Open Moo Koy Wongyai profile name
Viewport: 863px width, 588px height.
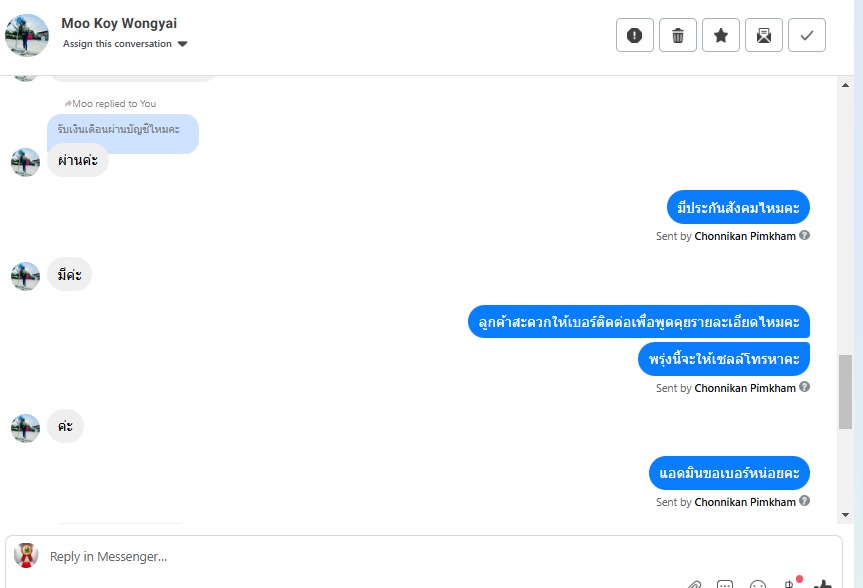119,23
